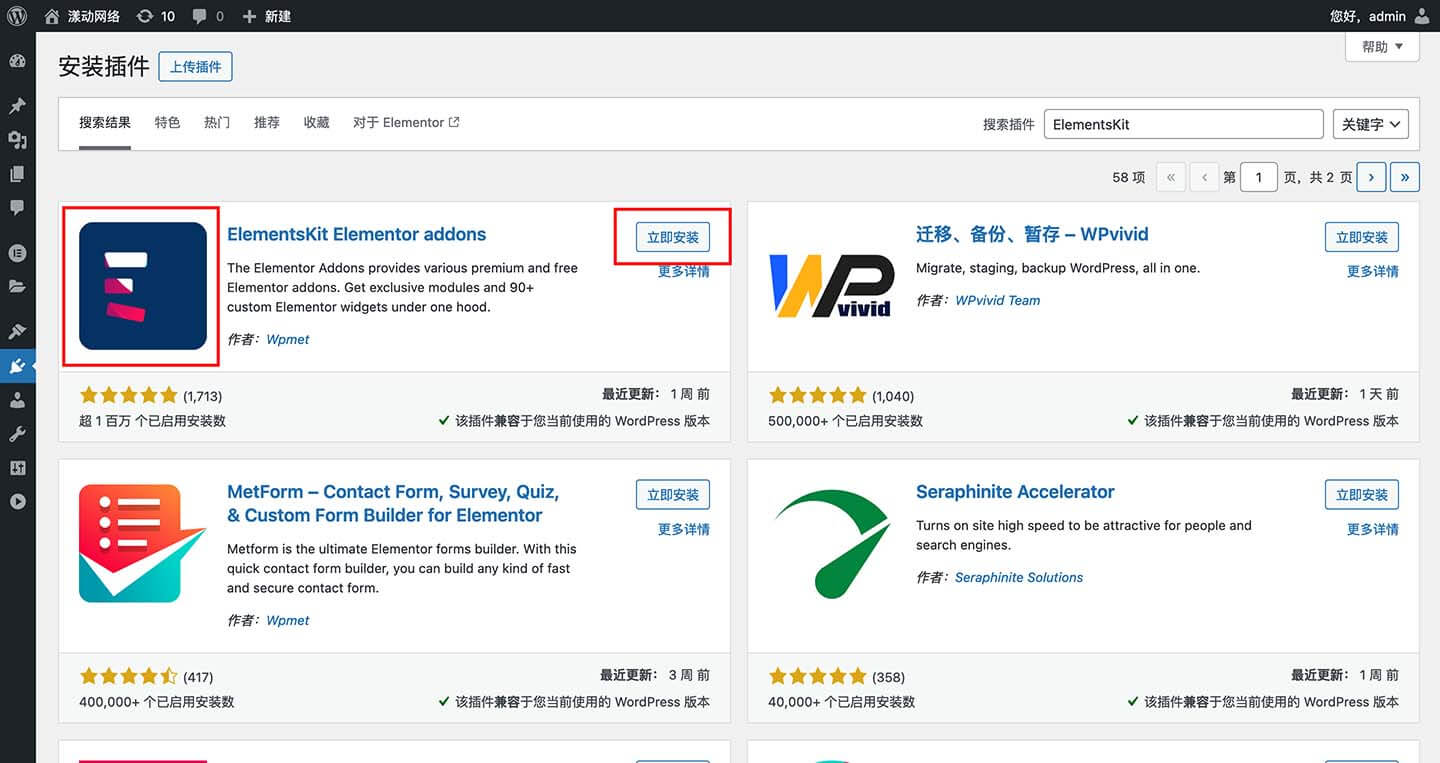Open the 您好, admin profile menu

pos(1381,15)
